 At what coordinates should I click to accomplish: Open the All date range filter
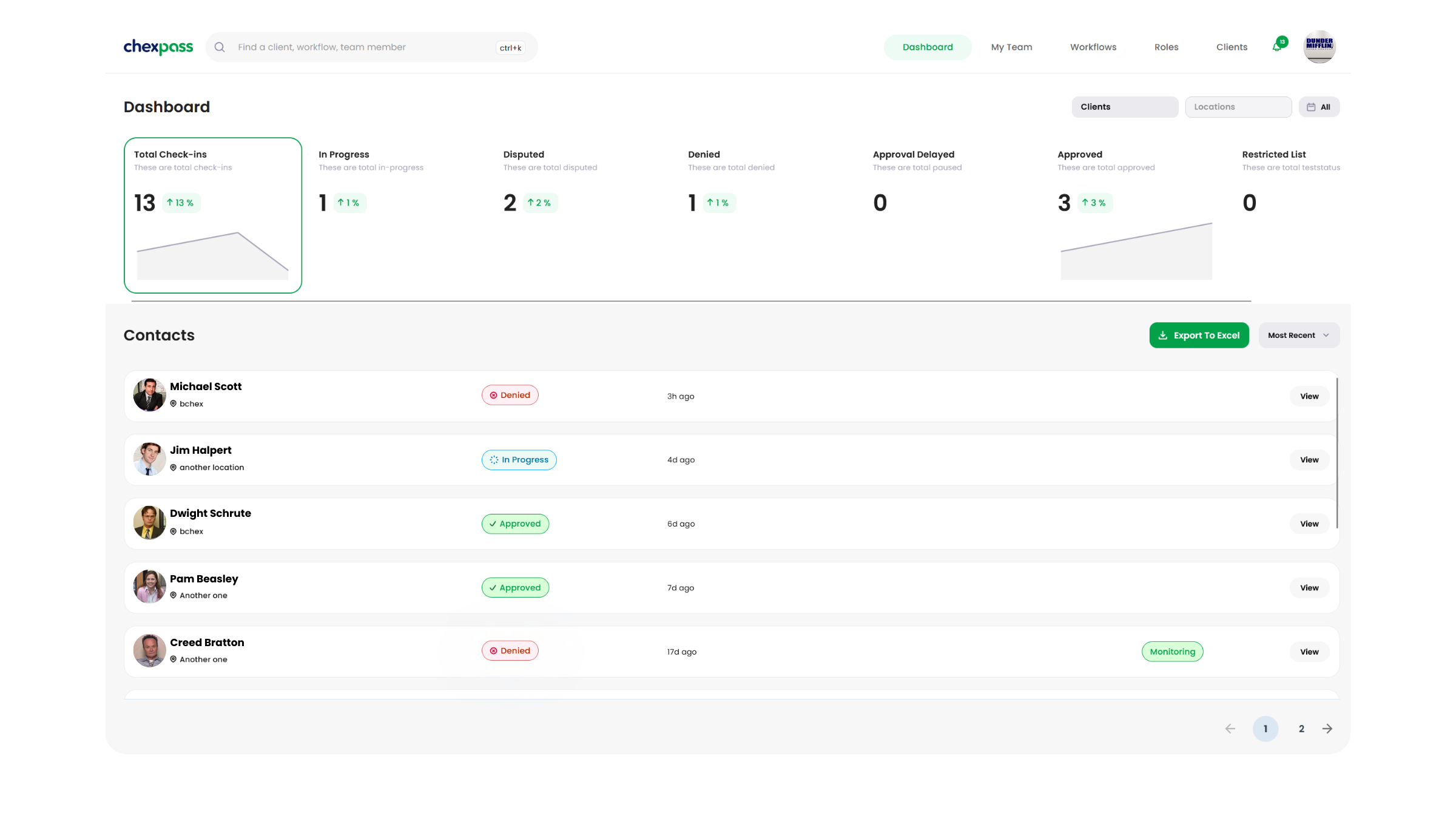pos(1319,107)
